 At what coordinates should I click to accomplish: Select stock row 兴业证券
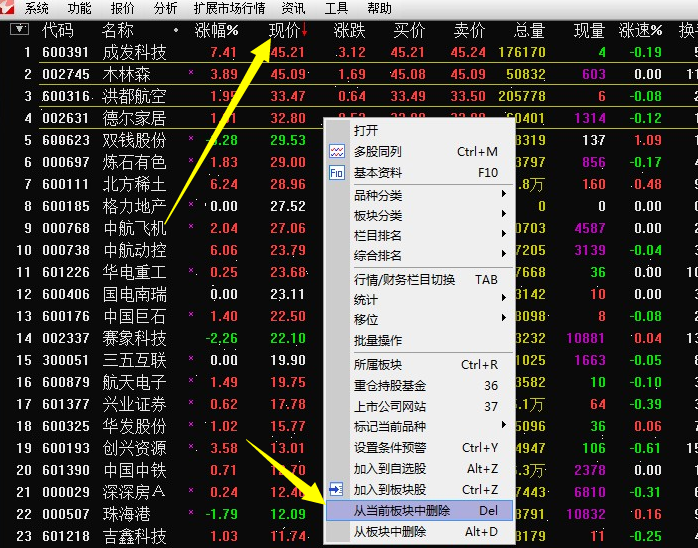[x=349, y=404]
